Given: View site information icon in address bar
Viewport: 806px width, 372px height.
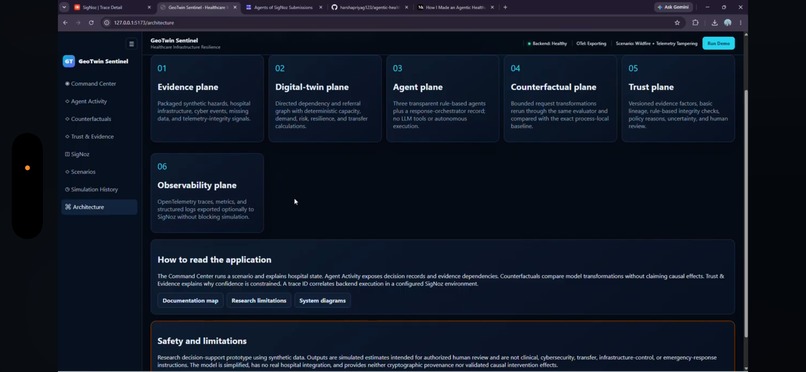Looking at the screenshot, I should coord(107,23).
